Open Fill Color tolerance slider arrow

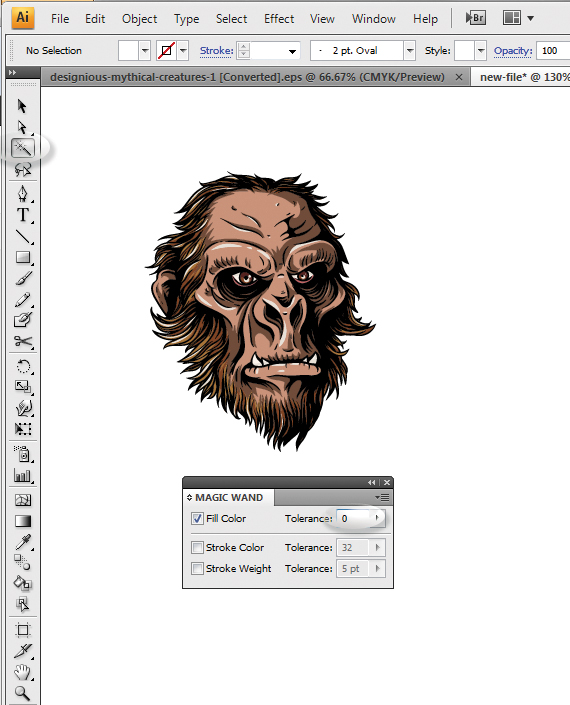tap(378, 518)
